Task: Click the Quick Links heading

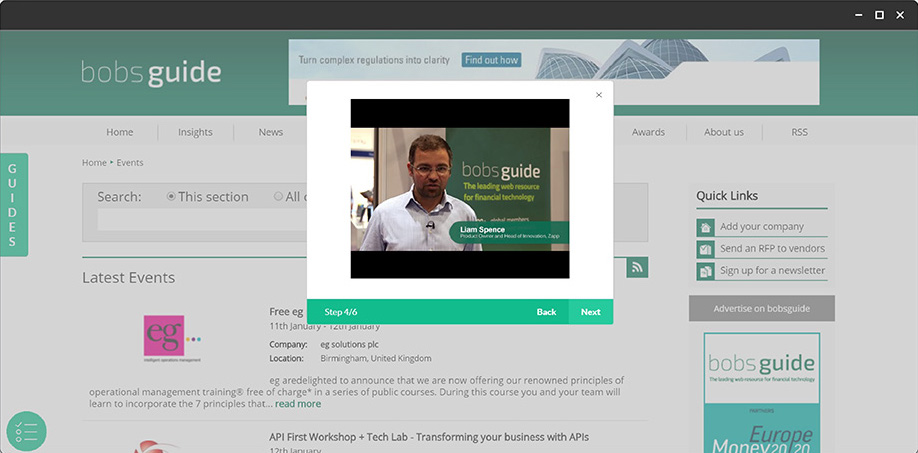Action: click(727, 196)
